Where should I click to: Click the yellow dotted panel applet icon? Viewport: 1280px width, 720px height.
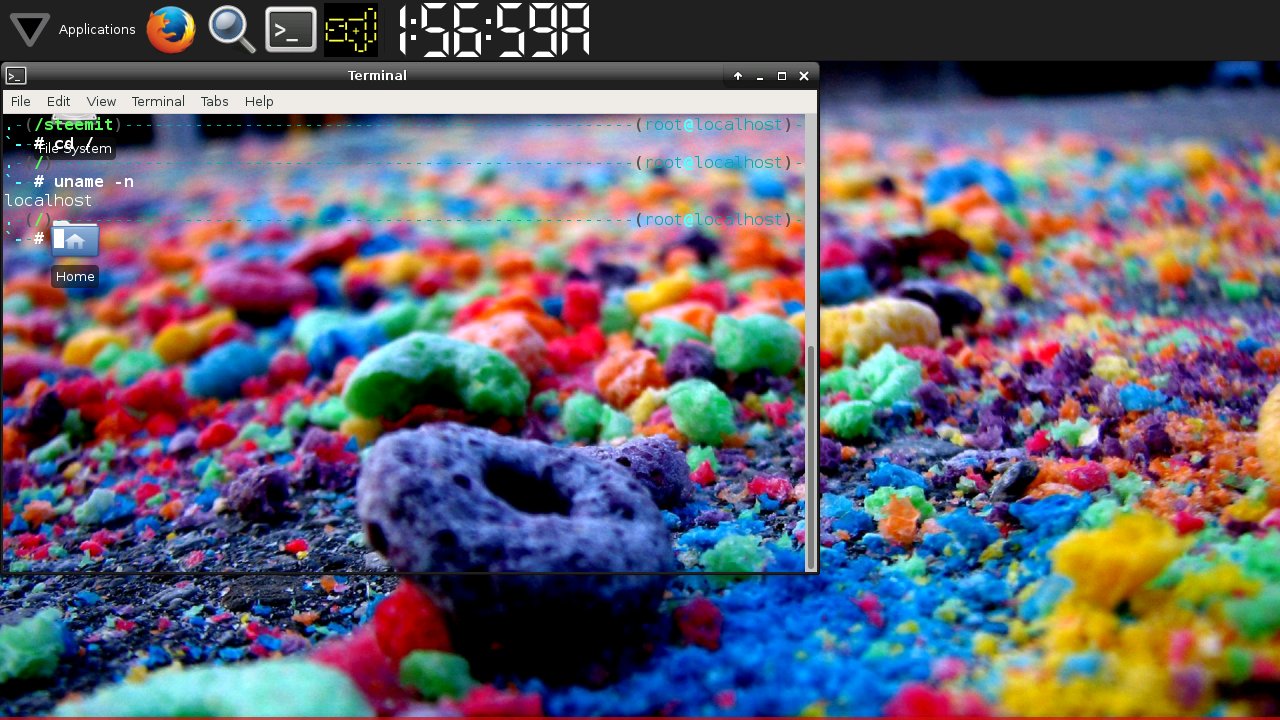tap(351, 30)
